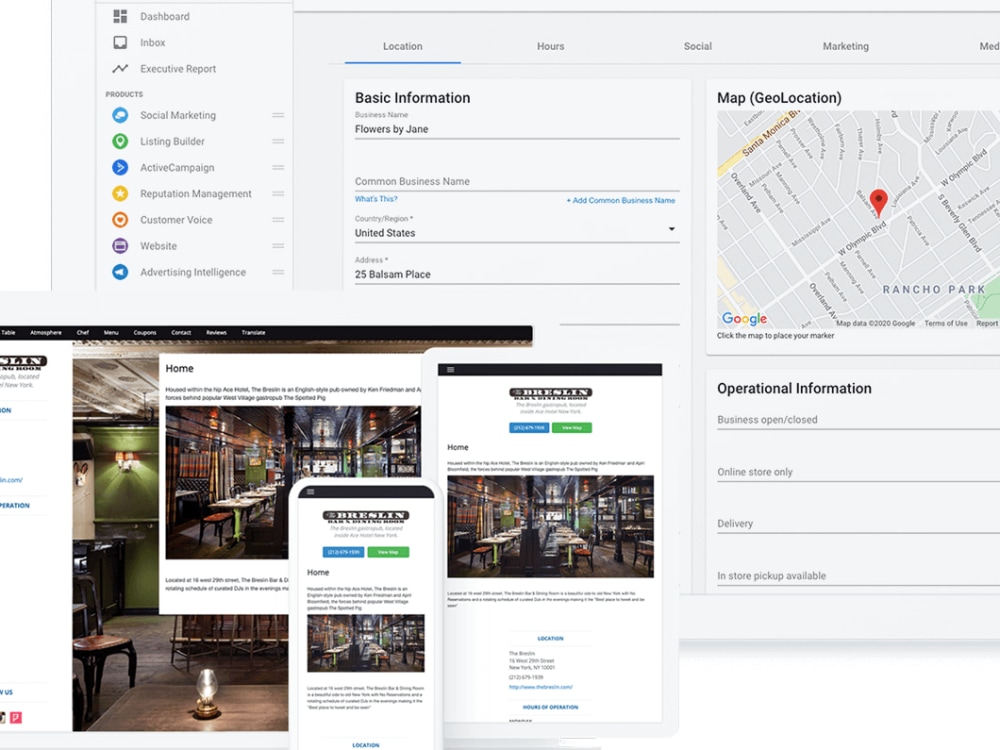Image resolution: width=1000 pixels, height=750 pixels.
Task: Click the Delivery field
Action: click(858, 524)
